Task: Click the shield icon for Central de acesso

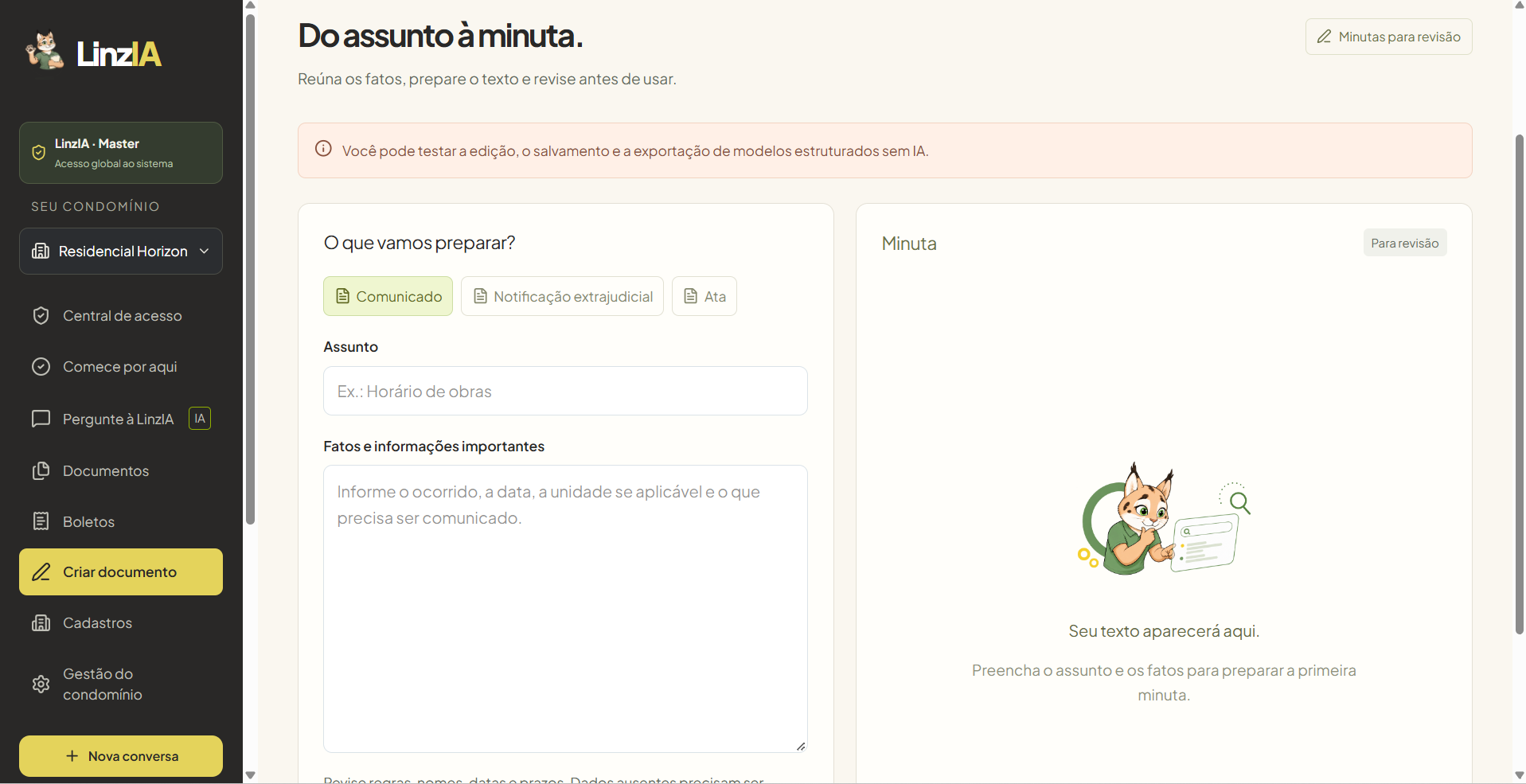Action: [41, 316]
